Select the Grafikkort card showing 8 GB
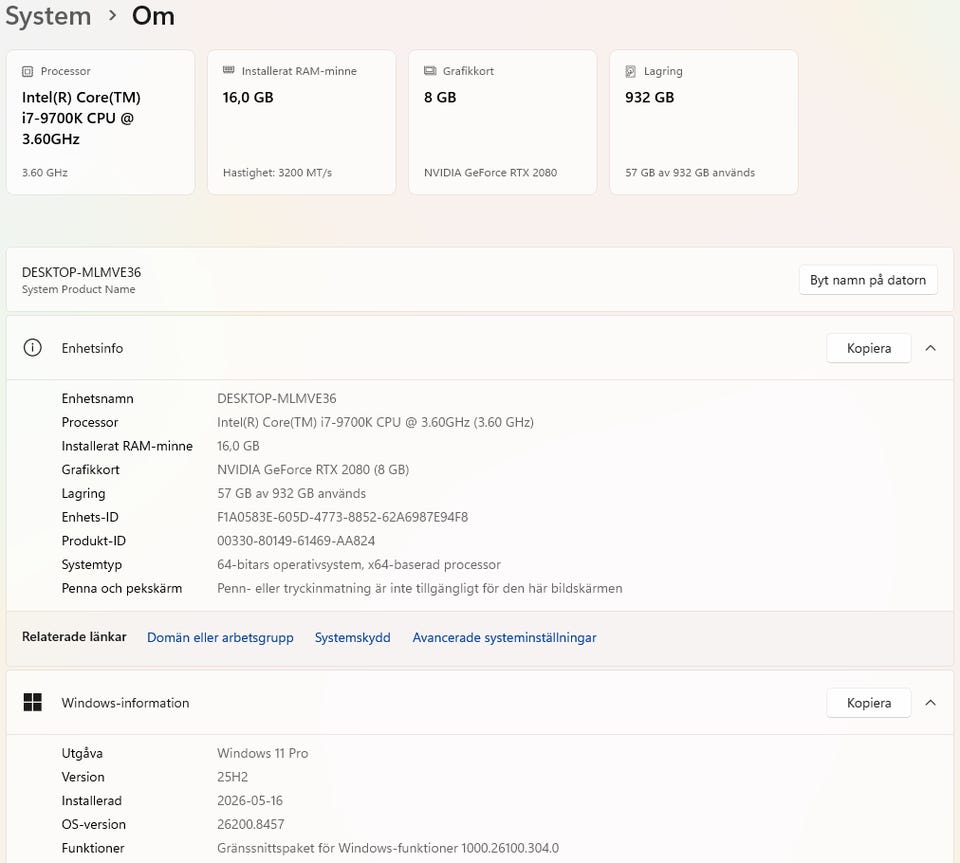The width and height of the screenshot is (960, 863). (x=503, y=122)
